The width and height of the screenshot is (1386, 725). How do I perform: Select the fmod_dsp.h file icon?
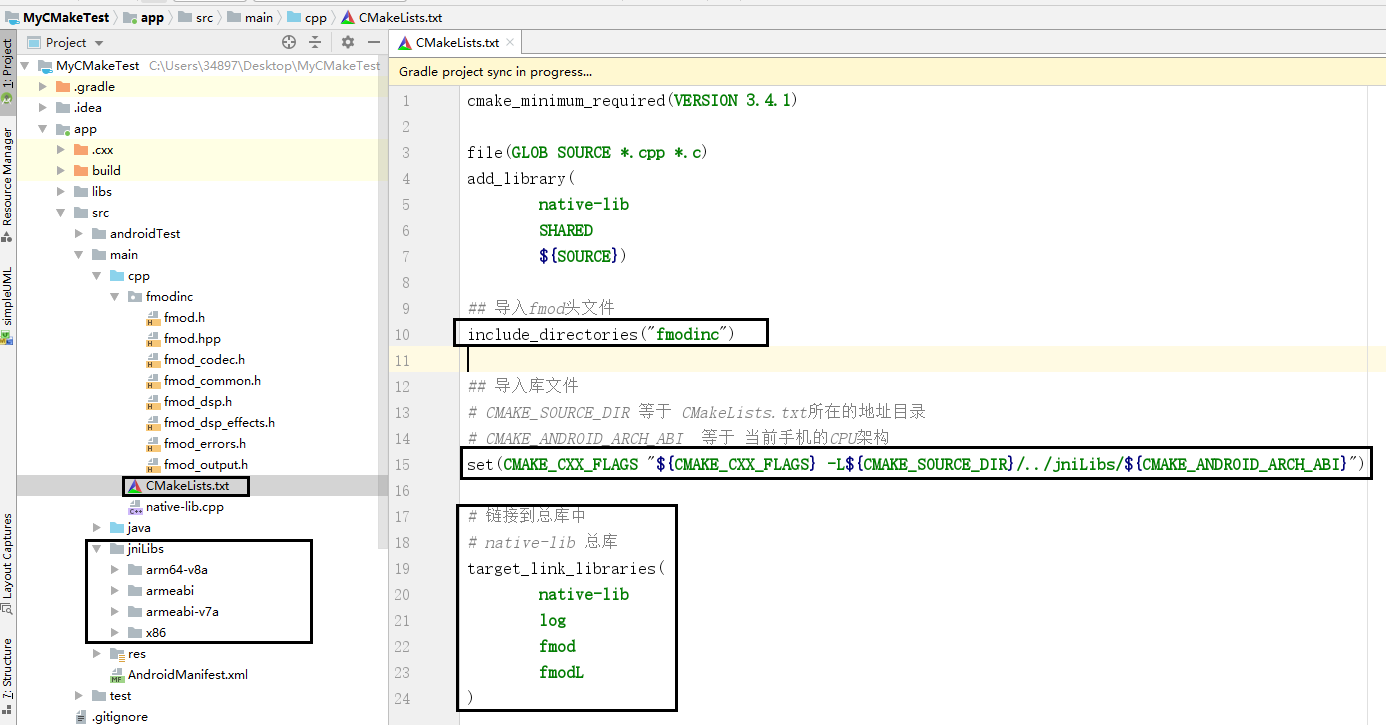click(x=153, y=402)
